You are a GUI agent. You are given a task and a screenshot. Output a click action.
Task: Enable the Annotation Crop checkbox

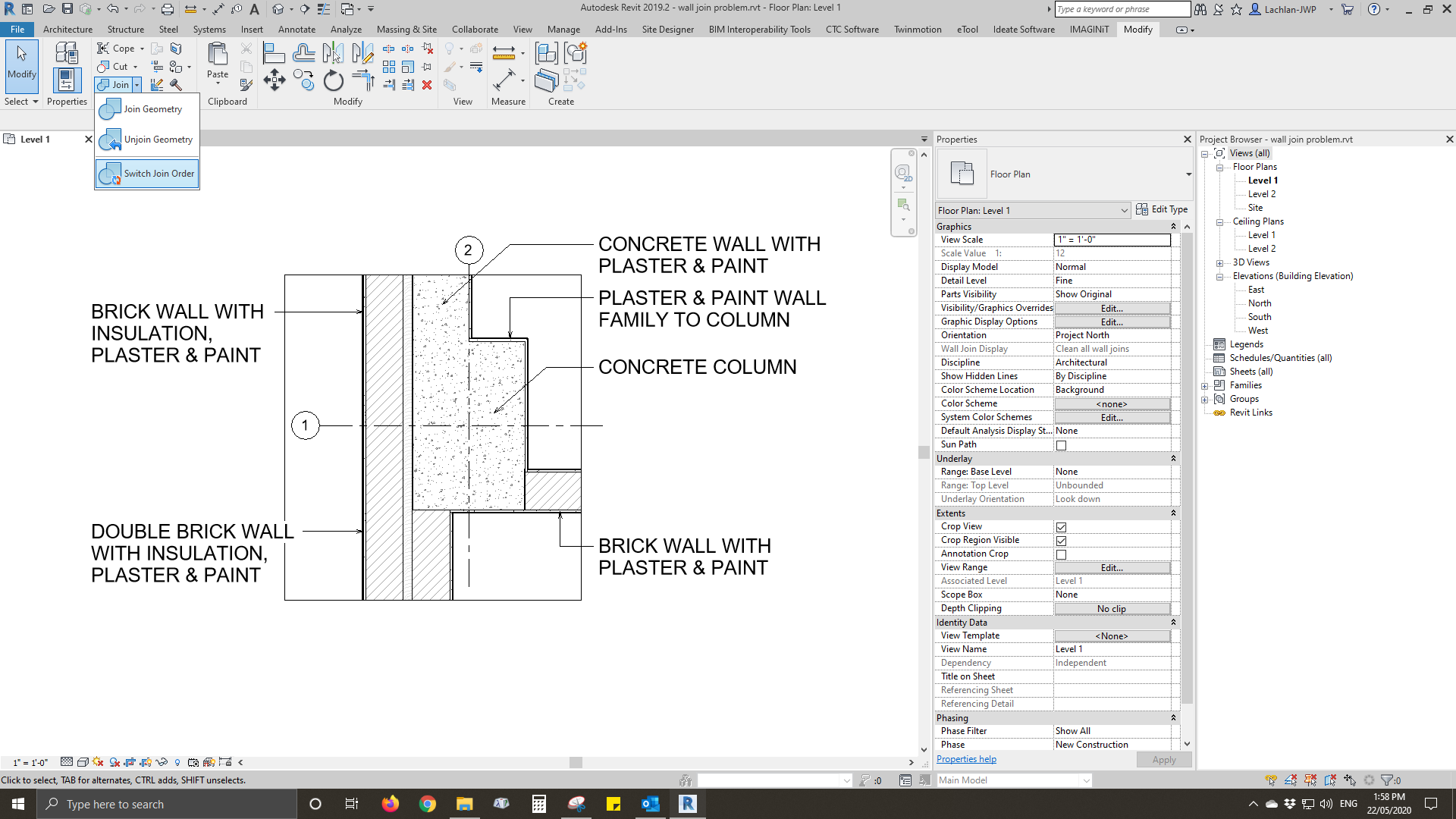click(x=1061, y=554)
